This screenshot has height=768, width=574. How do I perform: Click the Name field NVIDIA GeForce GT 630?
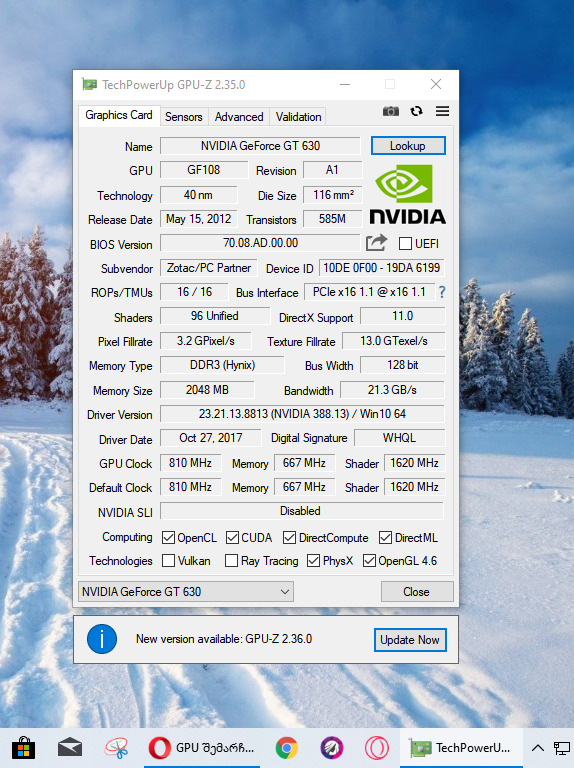[260, 145]
